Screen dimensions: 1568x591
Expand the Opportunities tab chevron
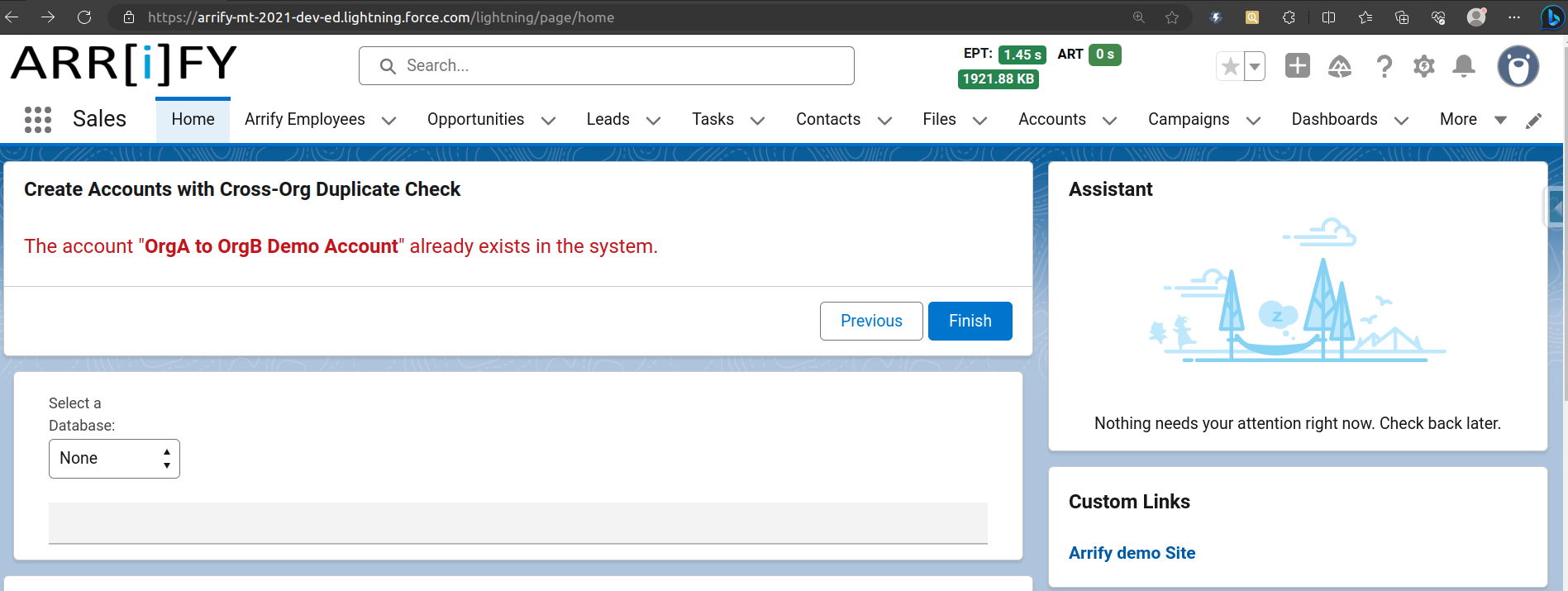pyautogui.click(x=548, y=121)
